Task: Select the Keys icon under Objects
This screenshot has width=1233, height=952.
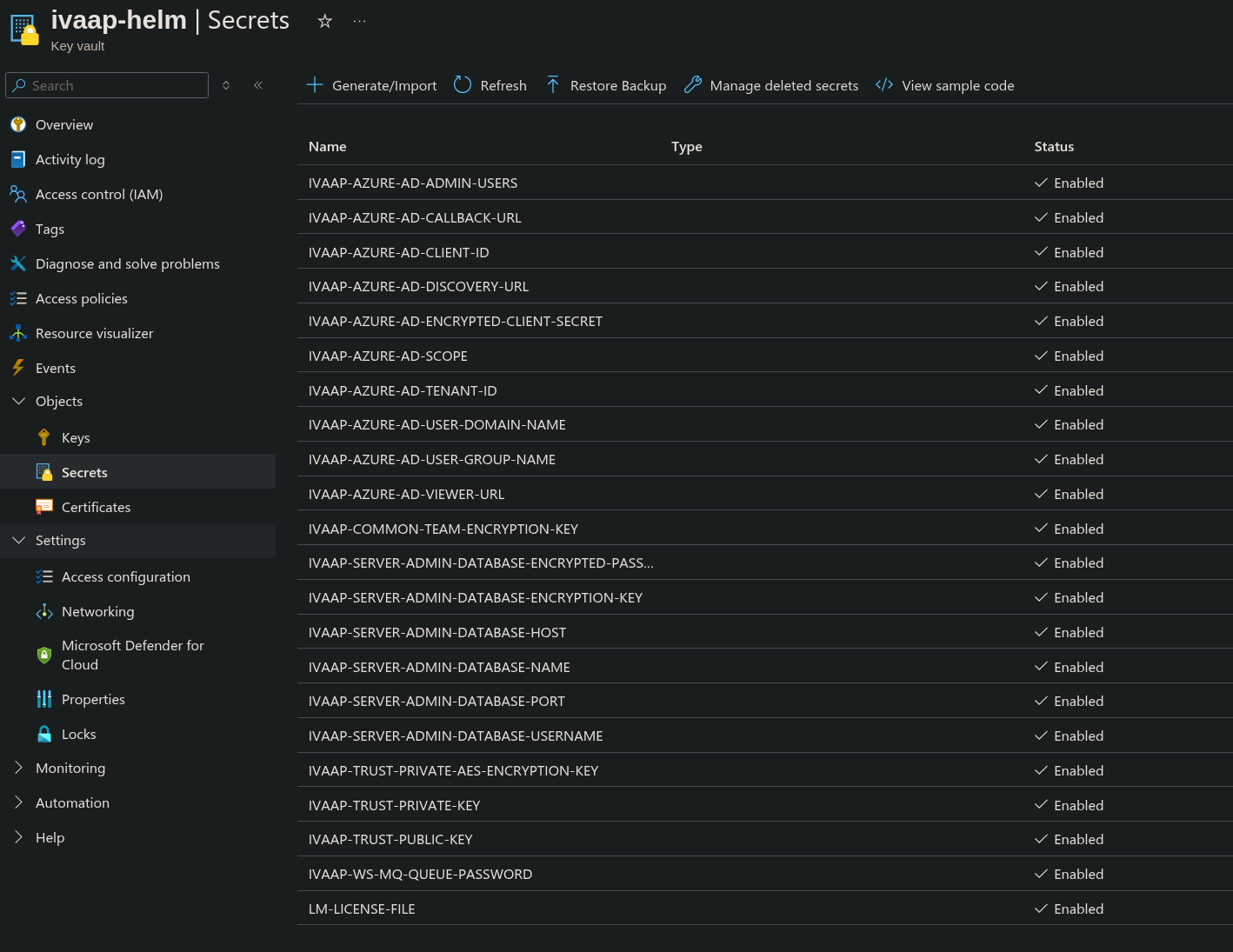Action: point(44,437)
